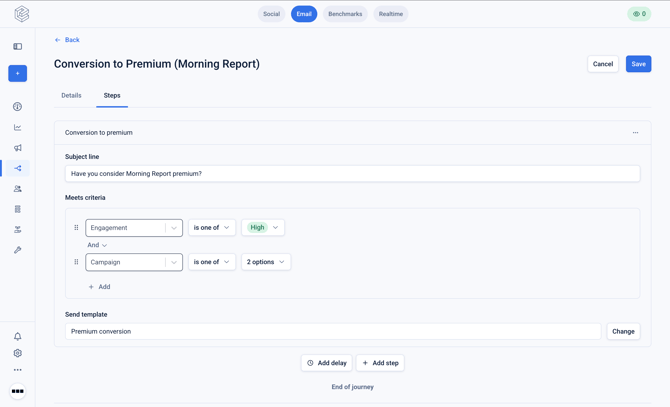Image resolution: width=670 pixels, height=407 pixels.
Task: Grab the drag handle for Campaign row
Action: tap(76, 262)
